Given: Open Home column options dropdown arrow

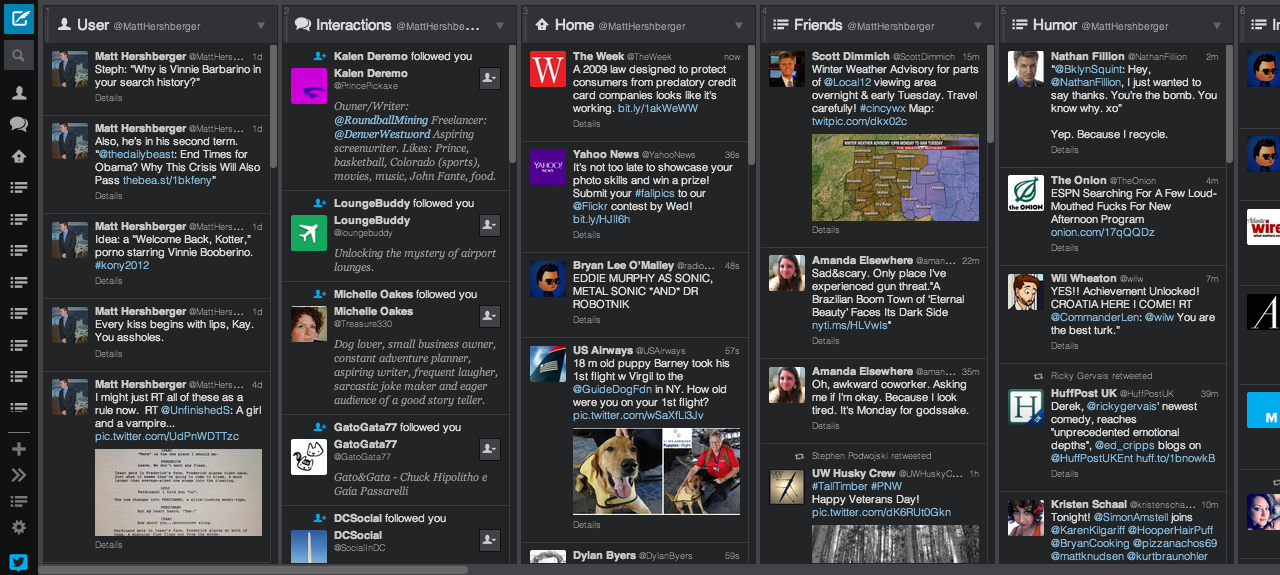Looking at the screenshot, I should pyautogui.click(x=739, y=26).
